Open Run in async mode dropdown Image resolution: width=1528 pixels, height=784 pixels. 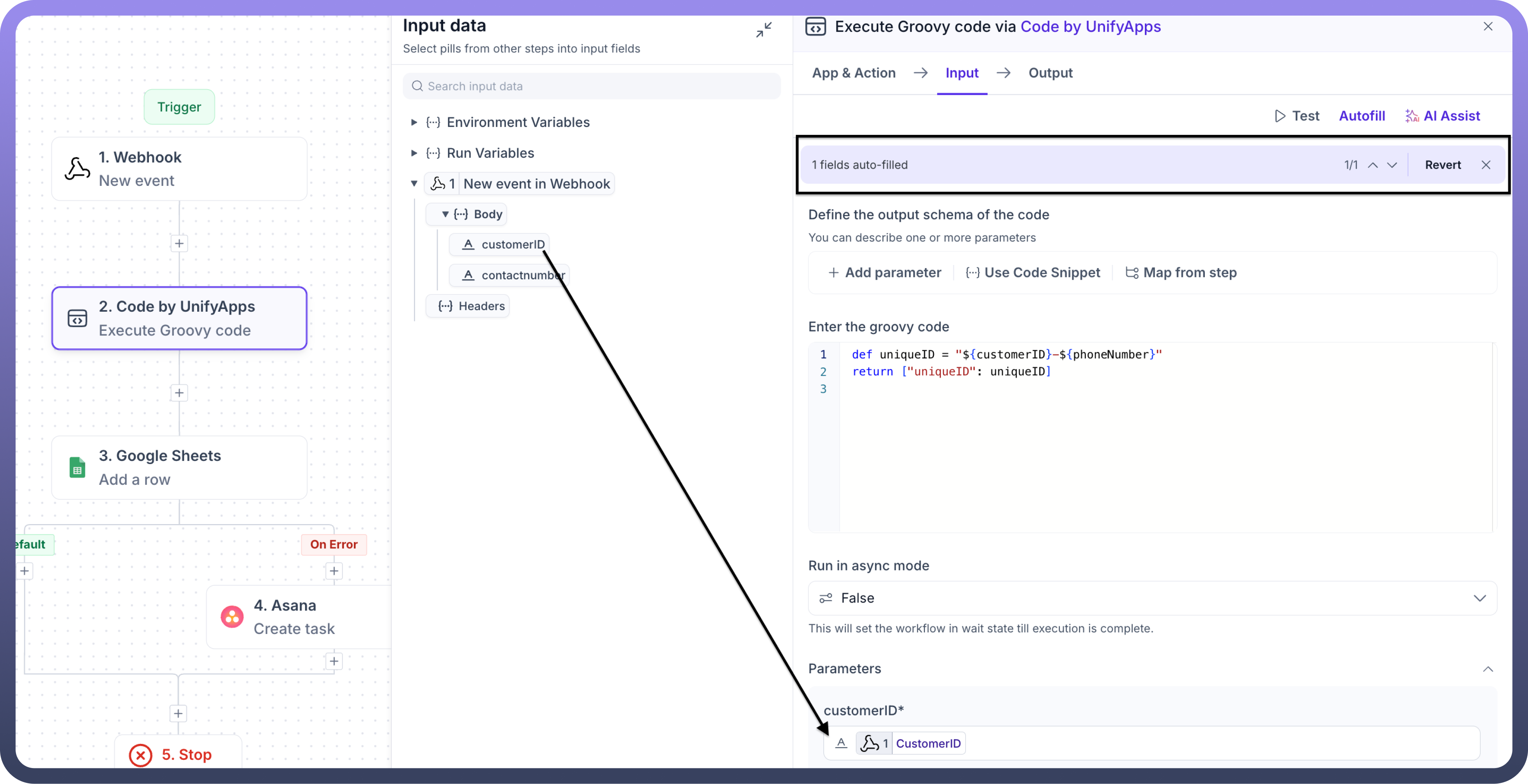1151,598
